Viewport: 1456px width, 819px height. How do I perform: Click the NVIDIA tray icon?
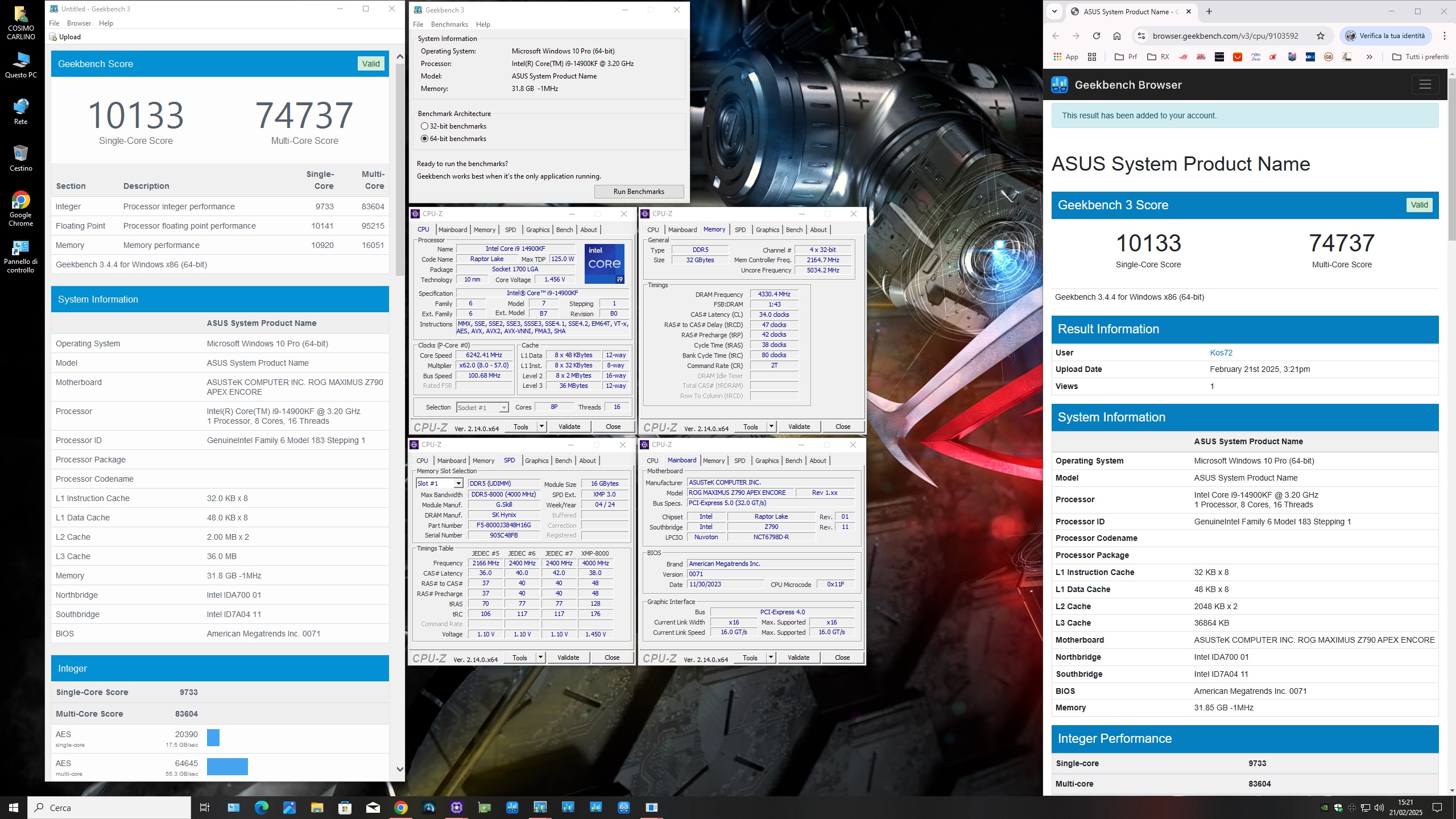pyautogui.click(x=1324, y=808)
